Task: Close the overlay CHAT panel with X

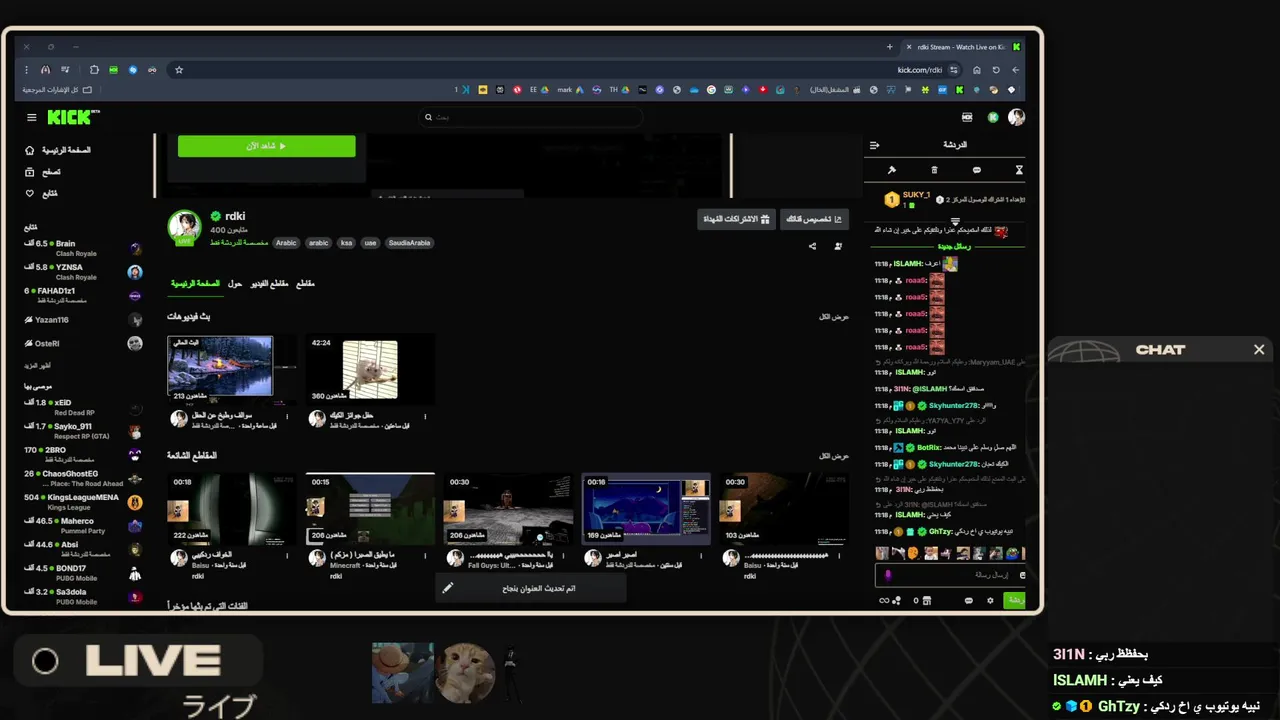Action: pos(1259,349)
